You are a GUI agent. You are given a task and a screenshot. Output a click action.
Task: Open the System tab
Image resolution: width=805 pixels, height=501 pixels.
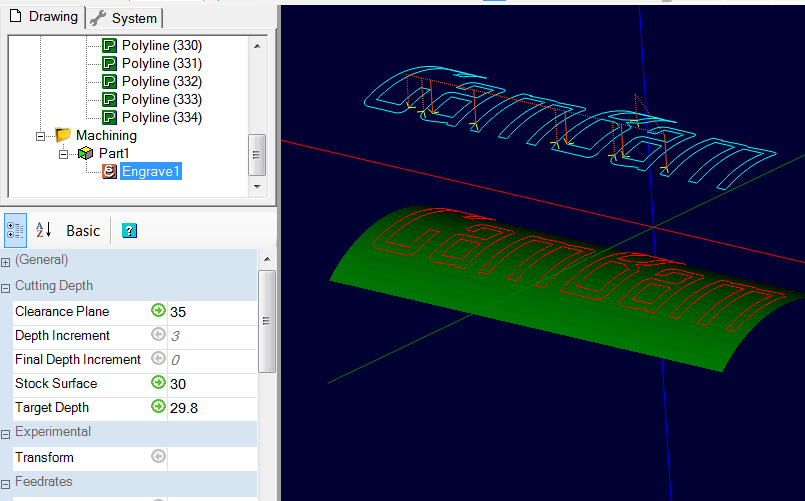click(124, 18)
